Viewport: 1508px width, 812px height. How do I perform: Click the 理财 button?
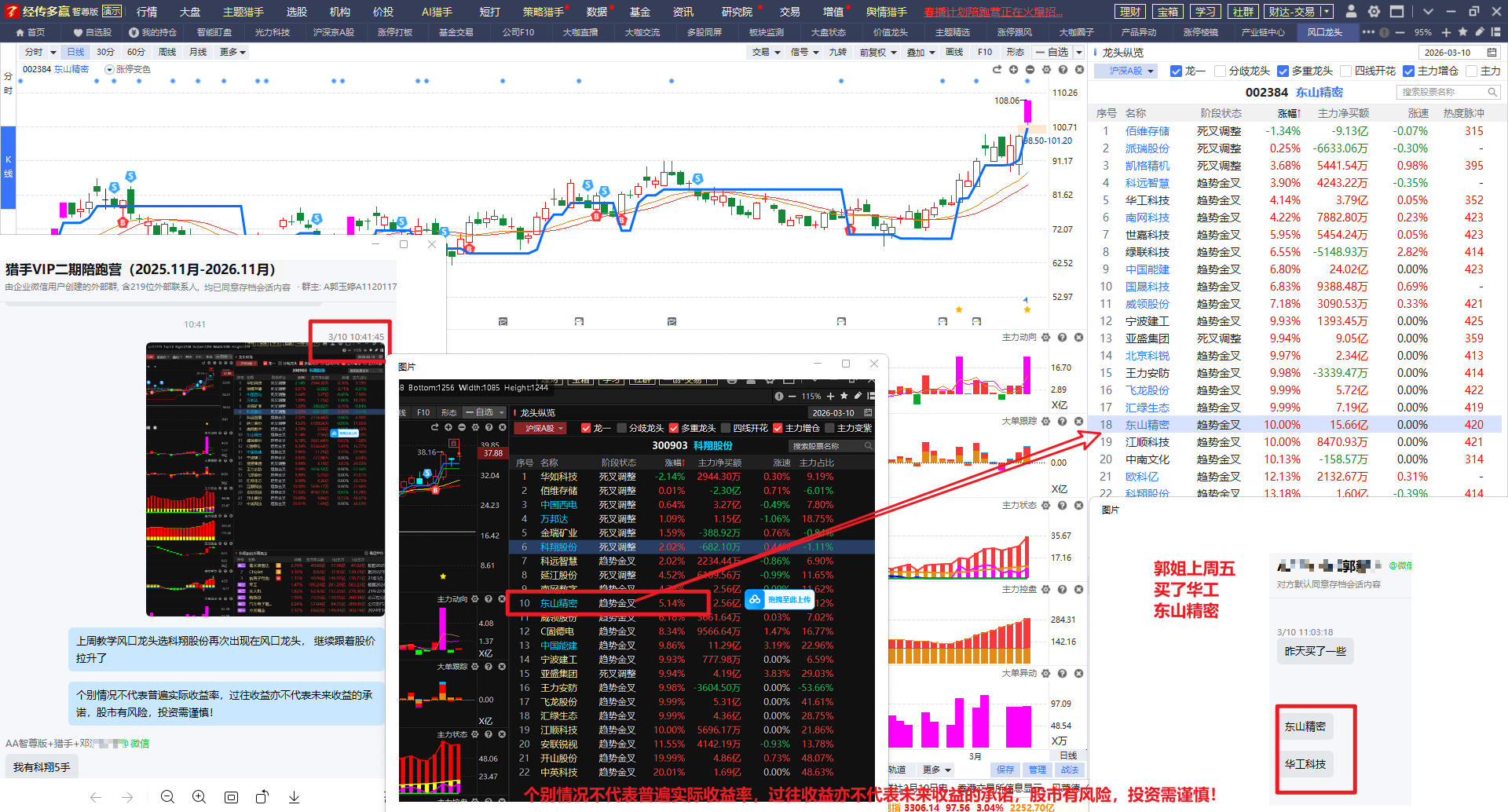tap(1129, 12)
